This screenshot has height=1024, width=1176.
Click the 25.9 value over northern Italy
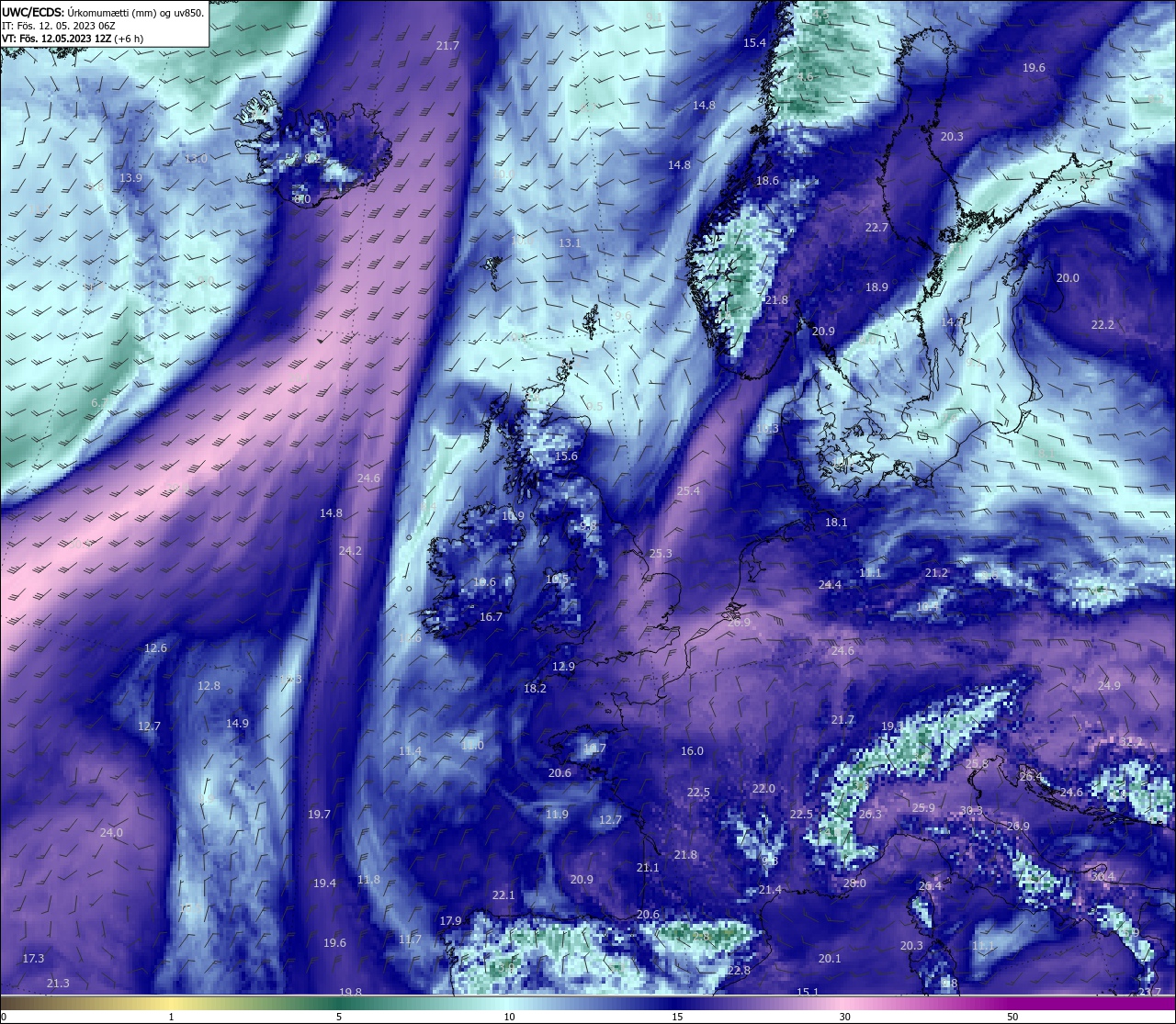(923, 808)
